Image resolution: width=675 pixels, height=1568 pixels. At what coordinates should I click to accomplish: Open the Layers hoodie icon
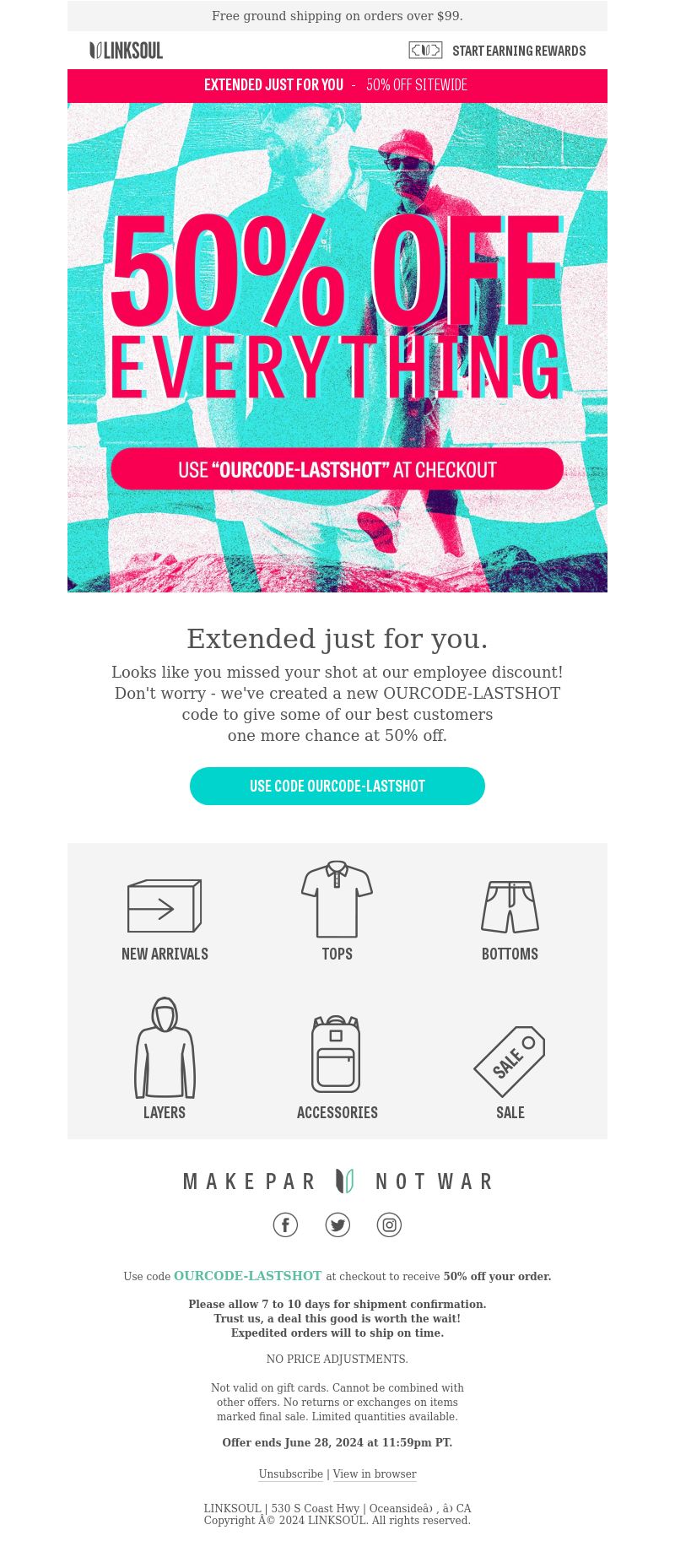pyautogui.click(x=165, y=1047)
